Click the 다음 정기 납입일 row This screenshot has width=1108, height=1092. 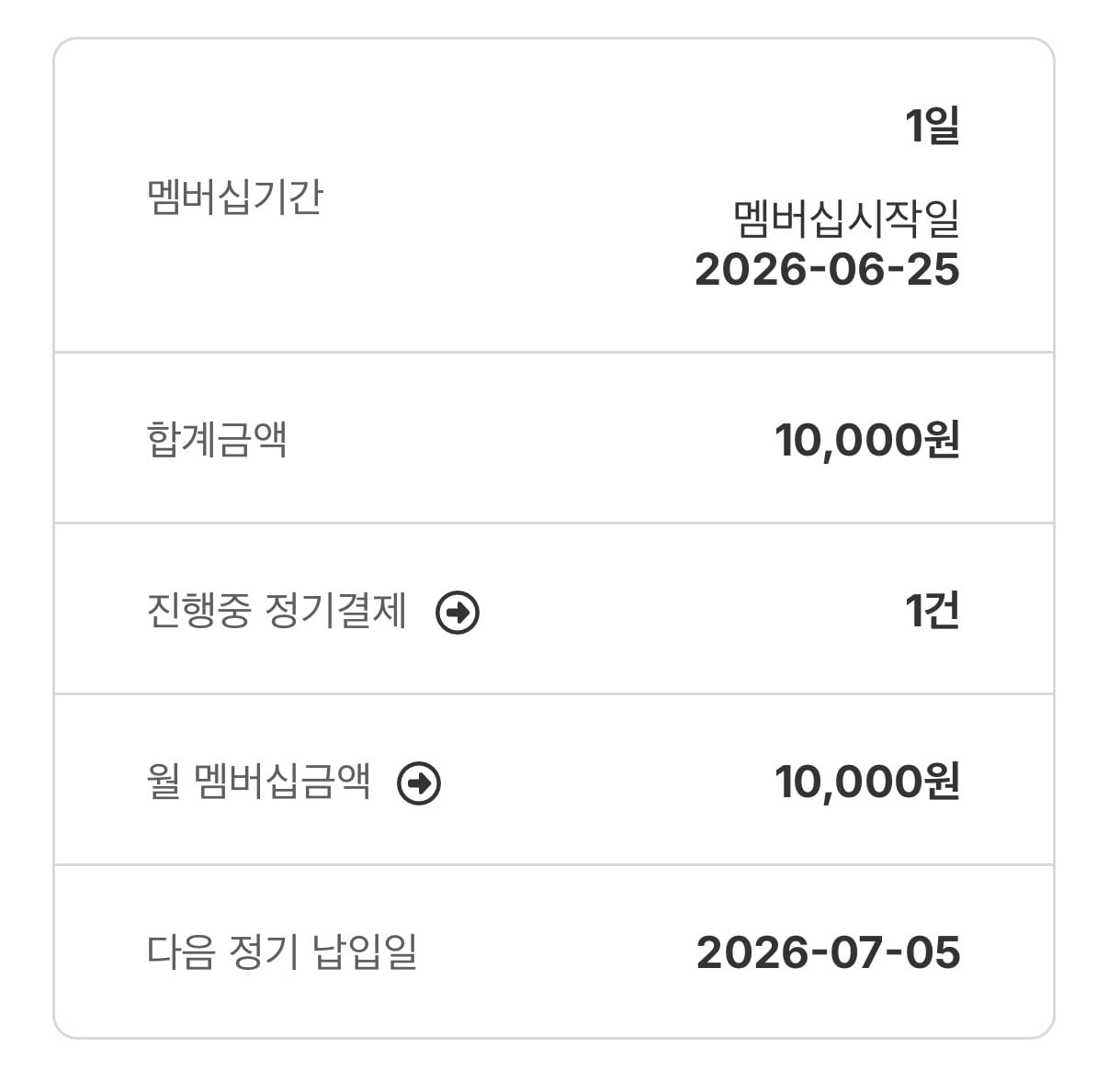[554, 951]
